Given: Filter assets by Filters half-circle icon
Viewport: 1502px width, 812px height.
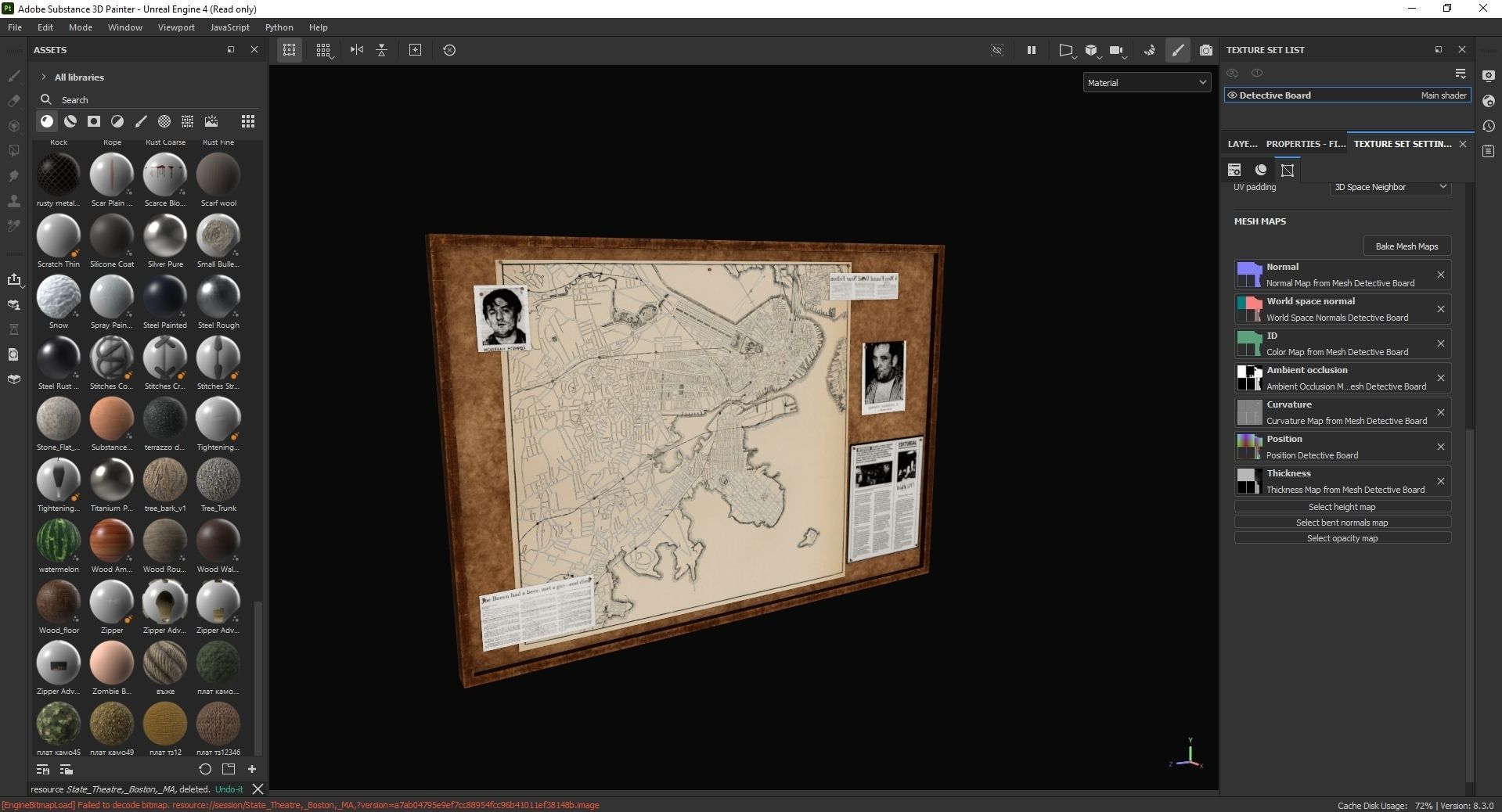Looking at the screenshot, I should click(117, 121).
